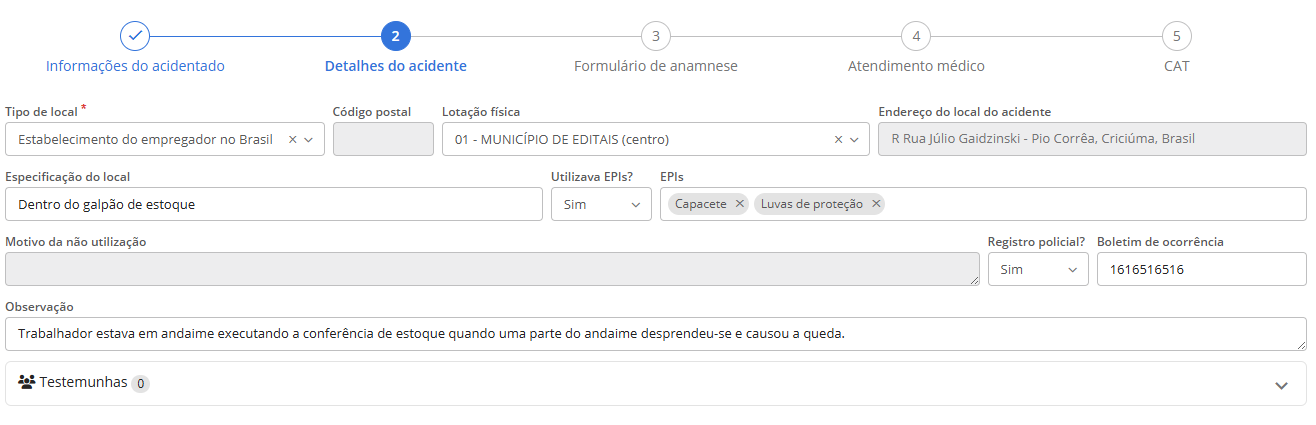Open the Lotação física dropdown arrow
This screenshot has height=425, width=1316.
[855, 140]
